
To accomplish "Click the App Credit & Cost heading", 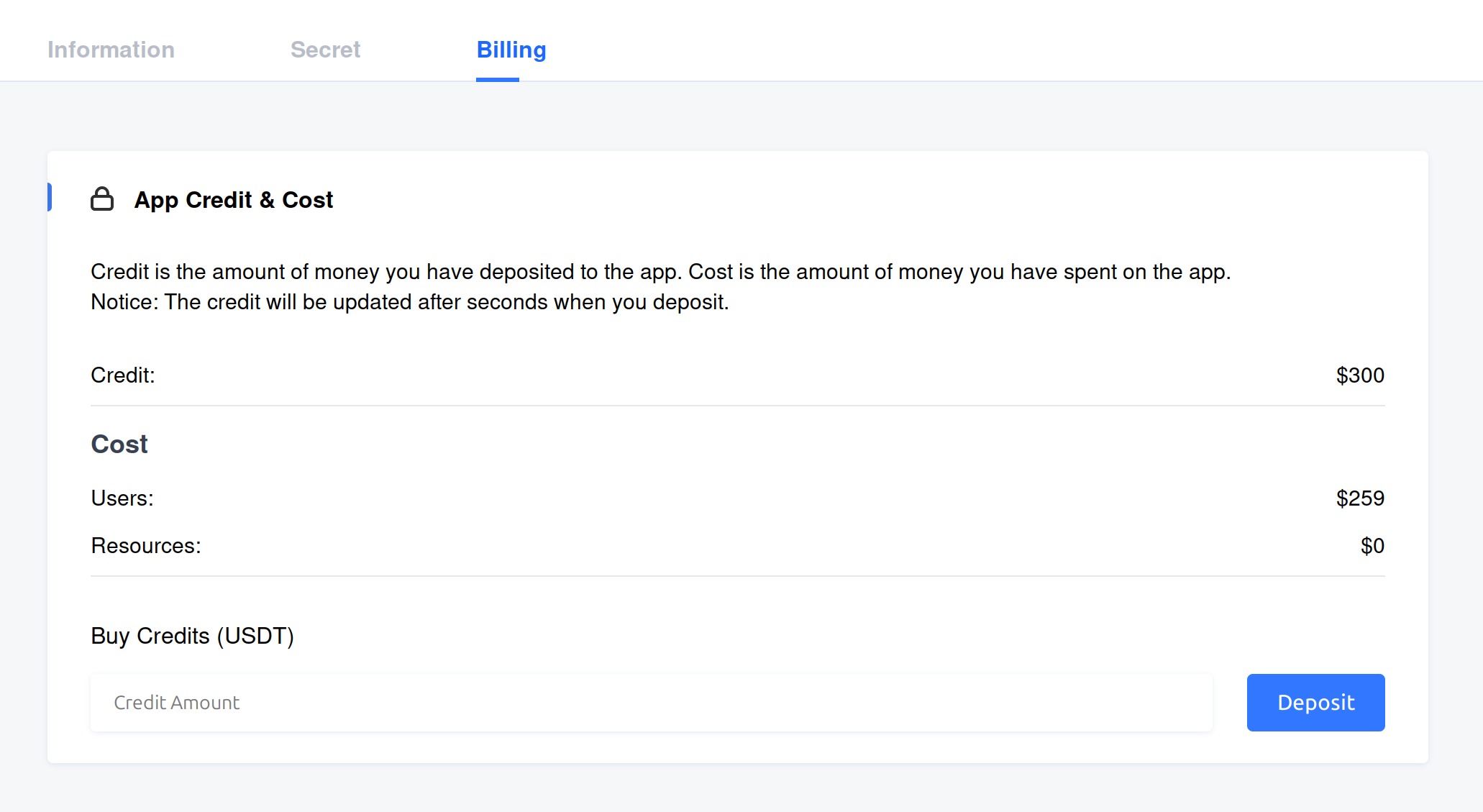I will tap(234, 199).
